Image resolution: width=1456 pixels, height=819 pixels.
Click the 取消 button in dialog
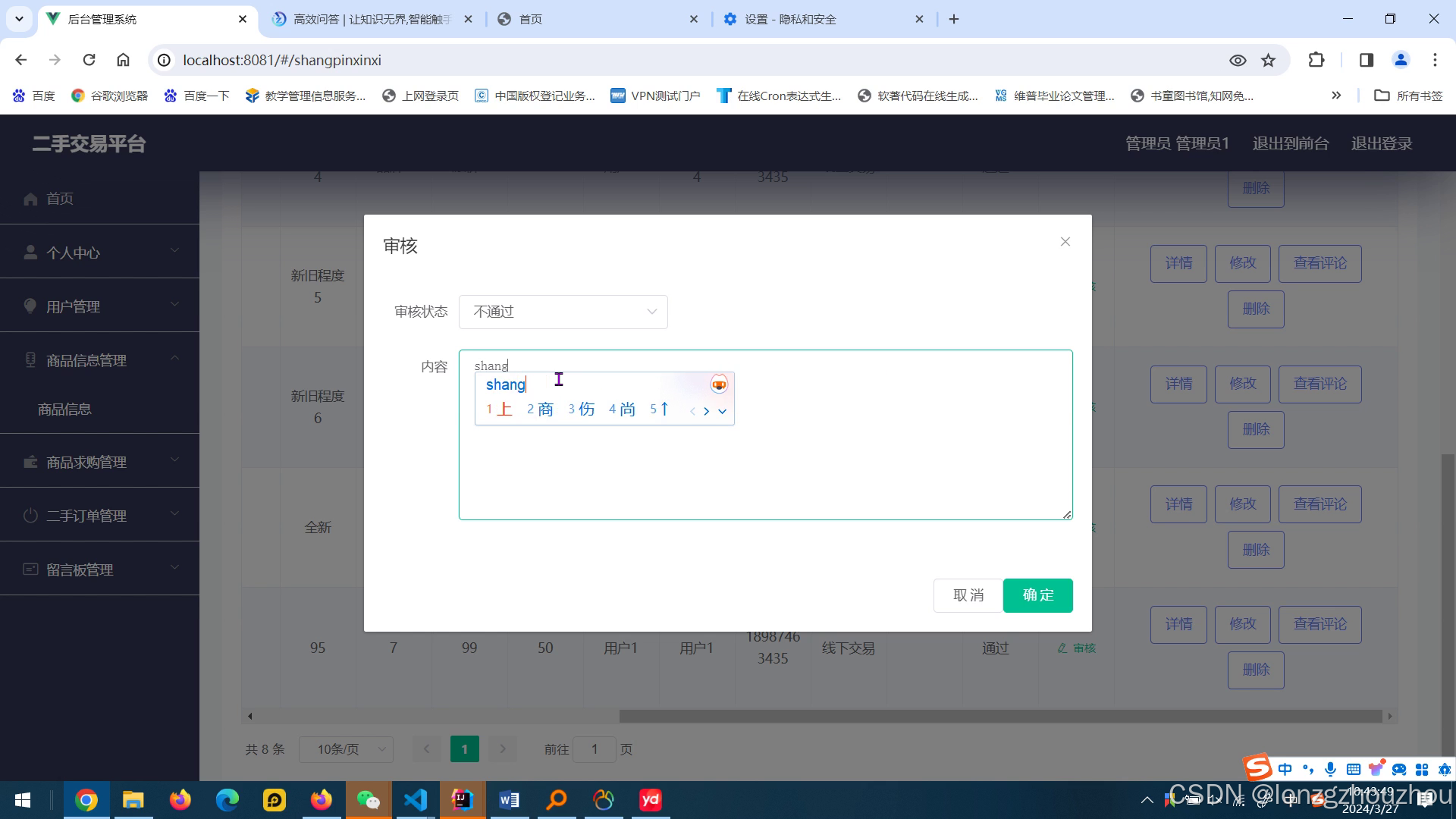click(x=968, y=595)
